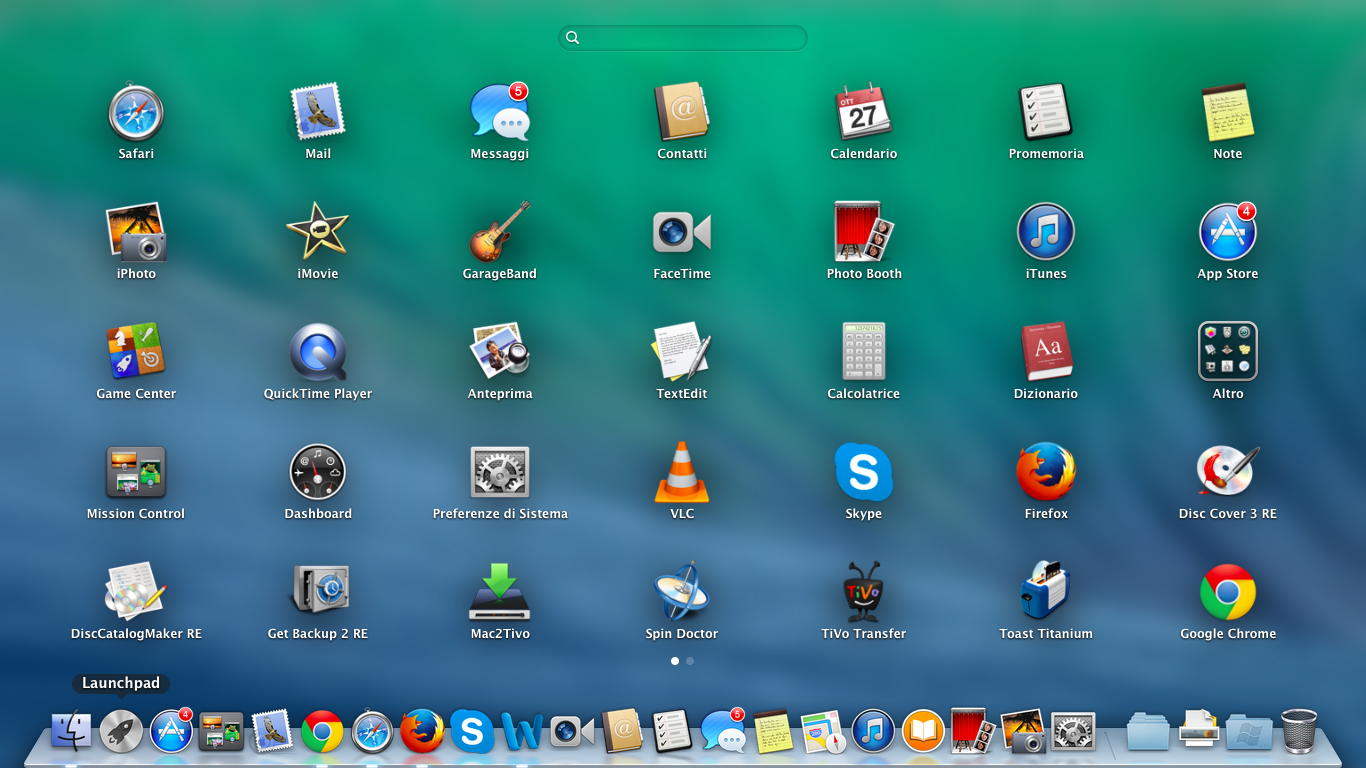
Task: Open Preferenze di Sistema
Action: (500, 473)
